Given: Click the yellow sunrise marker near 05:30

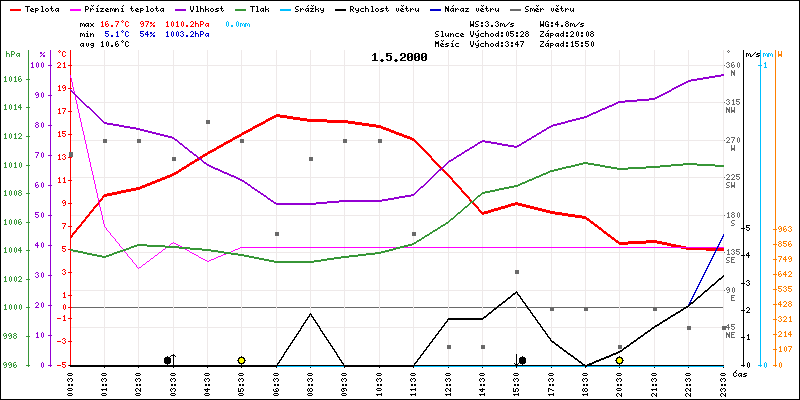Looking at the screenshot, I should 241,360.
